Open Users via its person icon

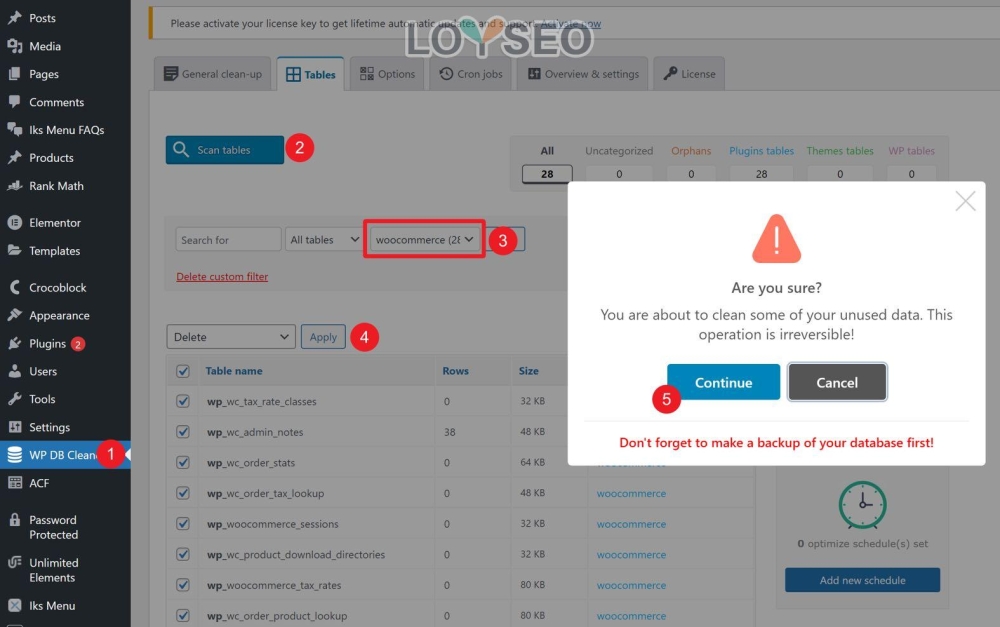(x=15, y=371)
